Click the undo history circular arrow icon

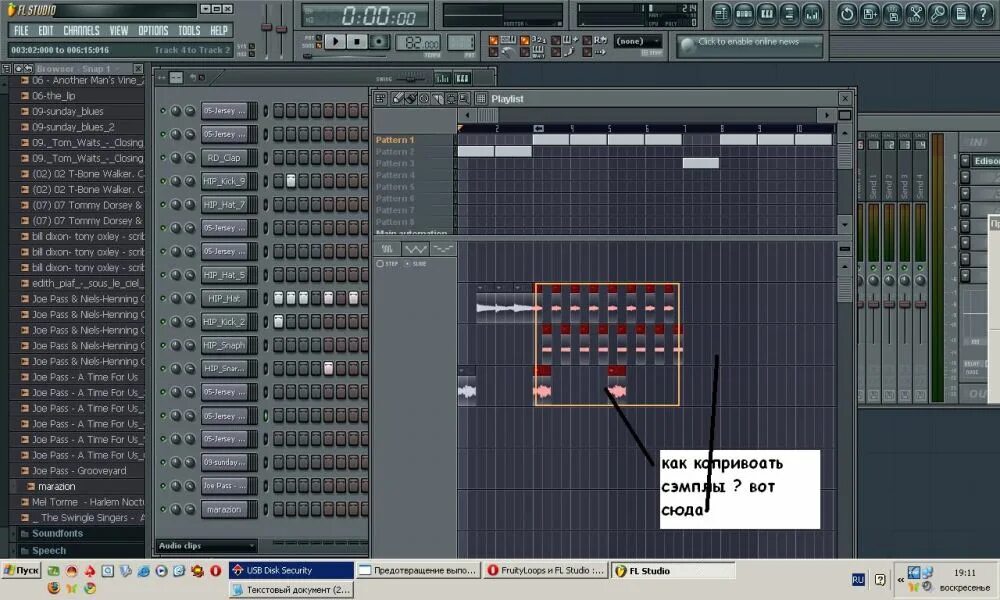click(x=847, y=14)
